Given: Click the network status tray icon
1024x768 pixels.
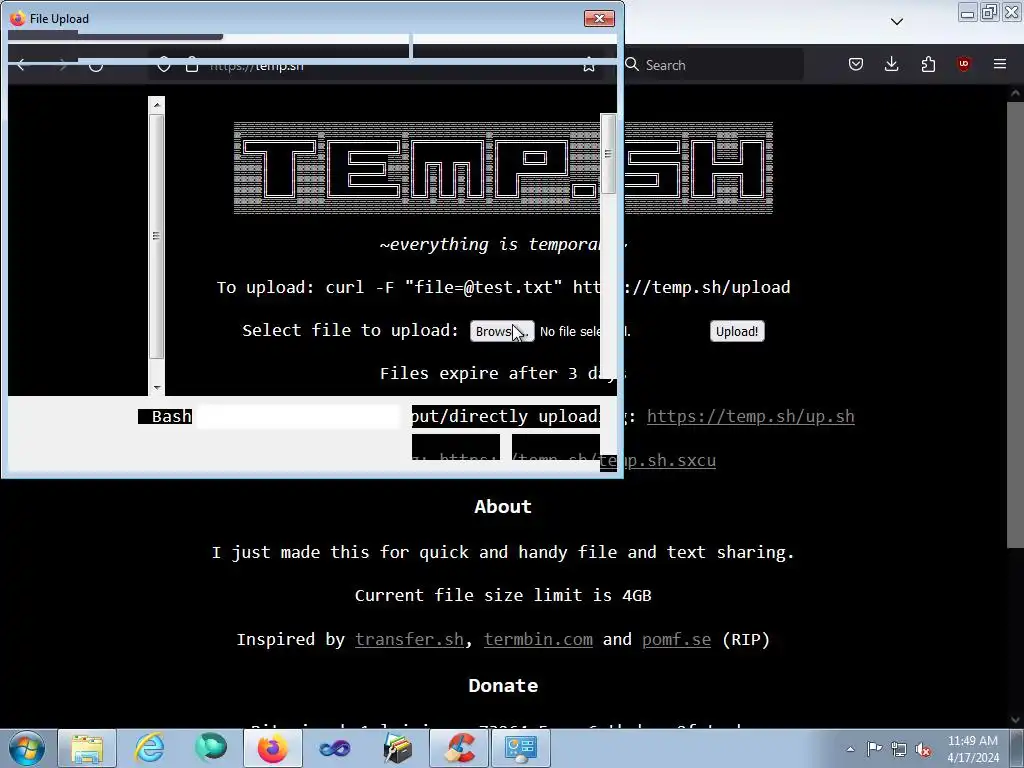Looking at the screenshot, I should click(x=899, y=749).
